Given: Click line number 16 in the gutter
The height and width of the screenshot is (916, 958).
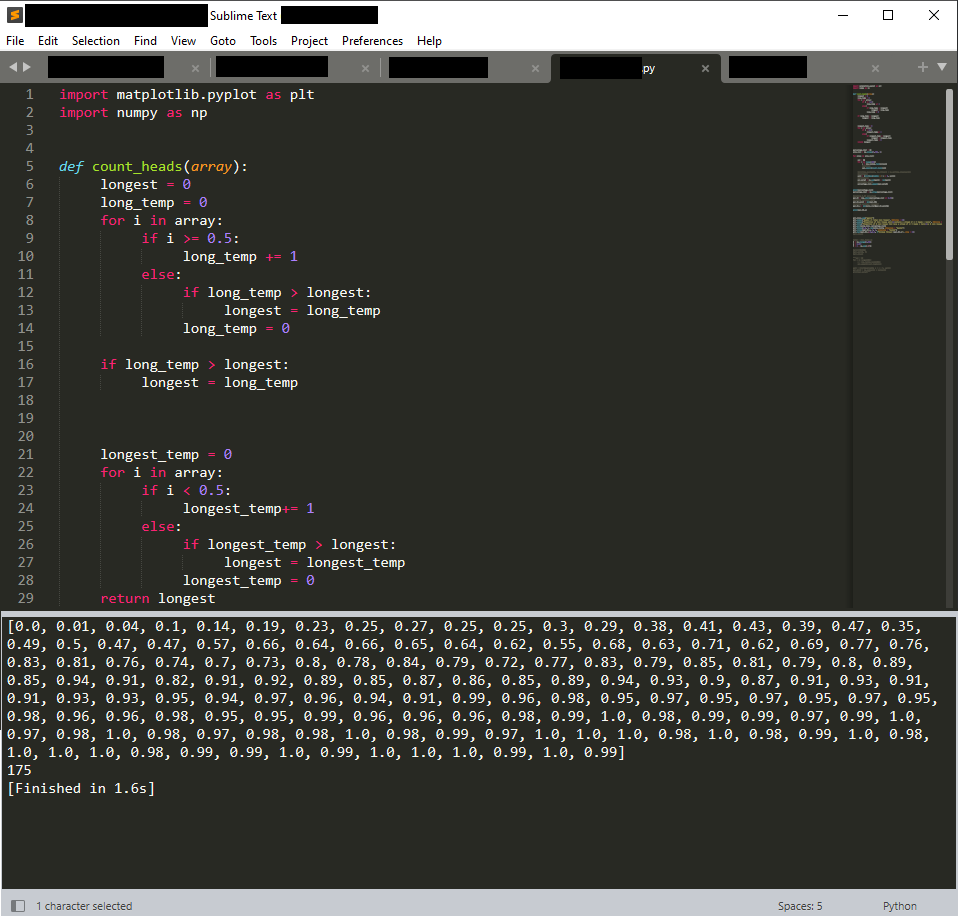Looking at the screenshot, I should 26,364.
